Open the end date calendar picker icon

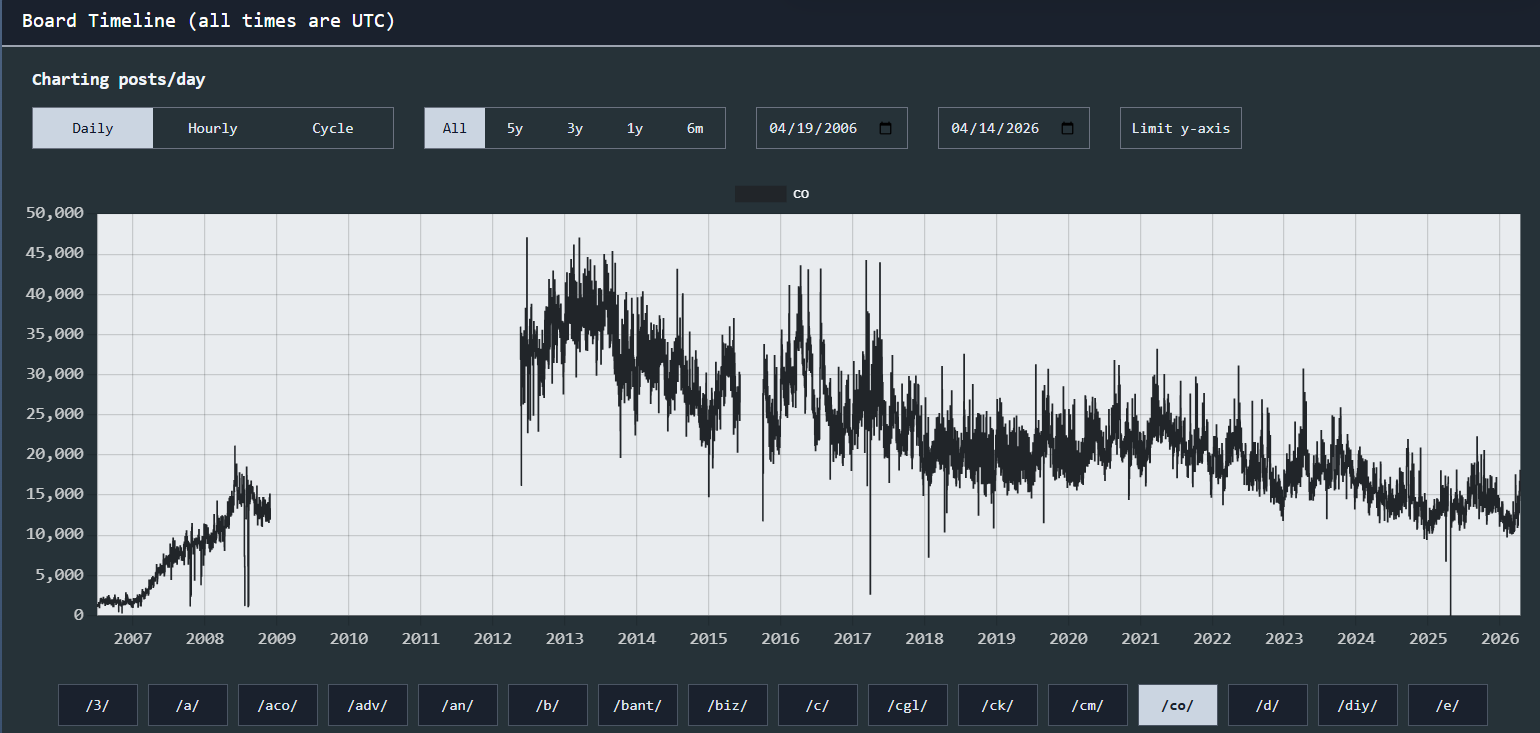[x=1067, y=128]
